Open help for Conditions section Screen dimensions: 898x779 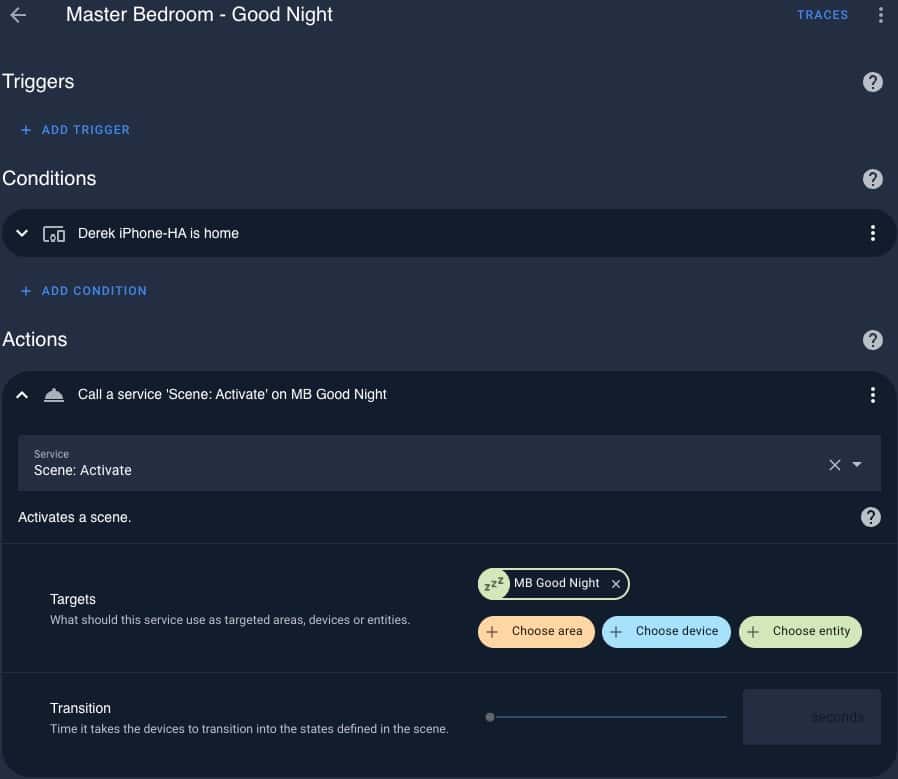tap(872, 179)
